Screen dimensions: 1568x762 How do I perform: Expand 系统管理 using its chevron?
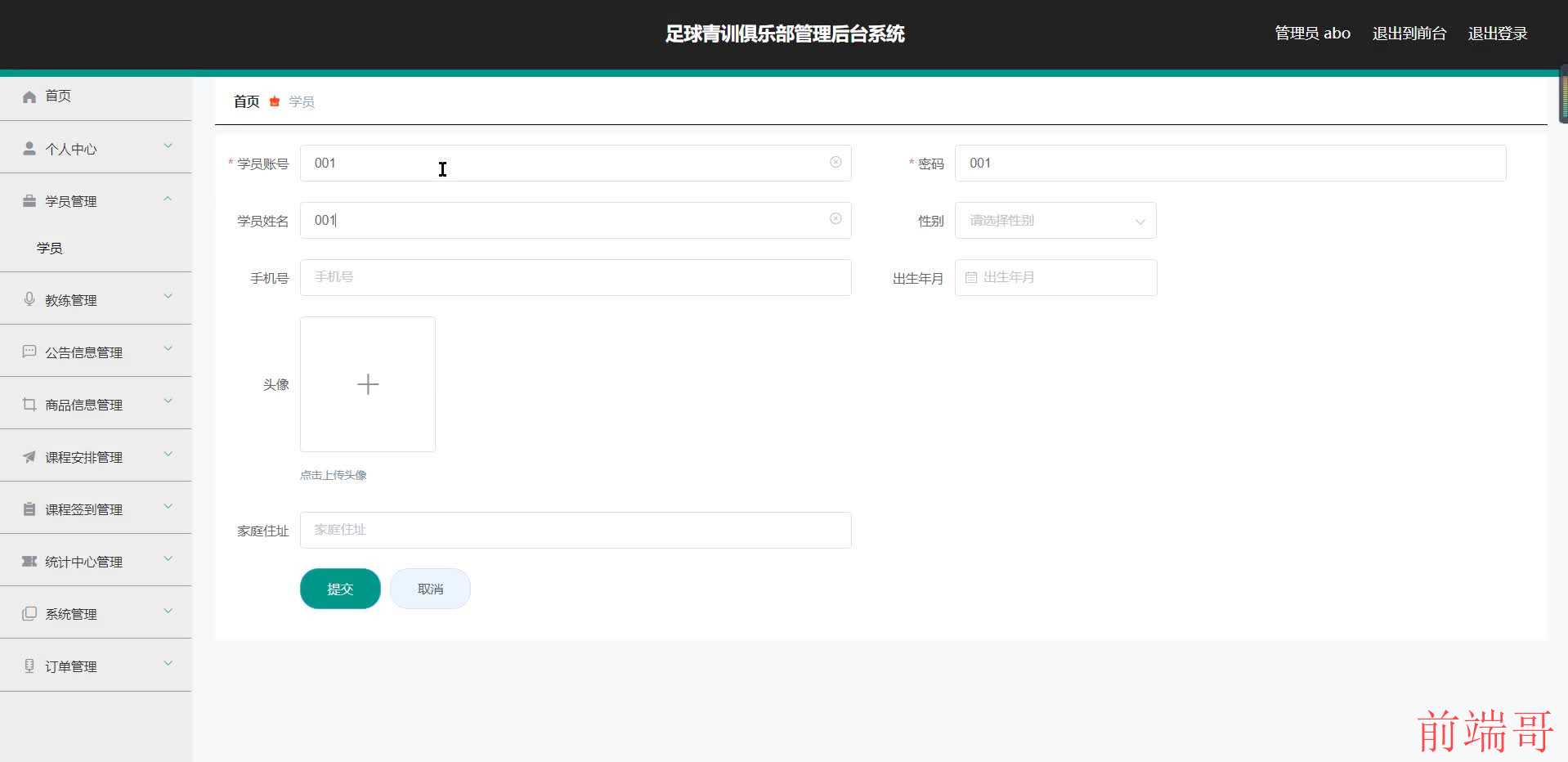(x=168, y=611)
